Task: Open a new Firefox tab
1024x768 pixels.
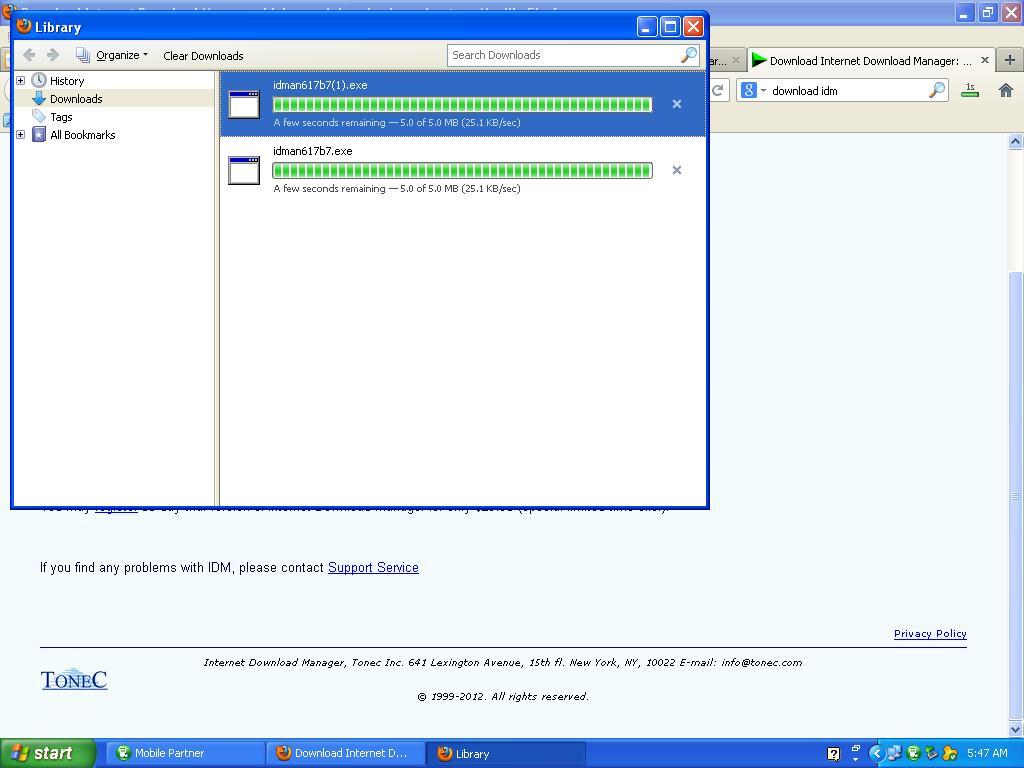Action: 1010,60
